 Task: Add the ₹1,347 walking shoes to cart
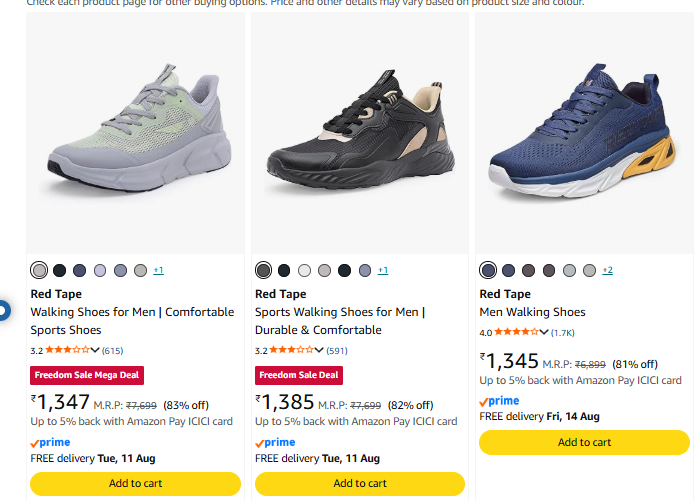[x=135, y=483]
